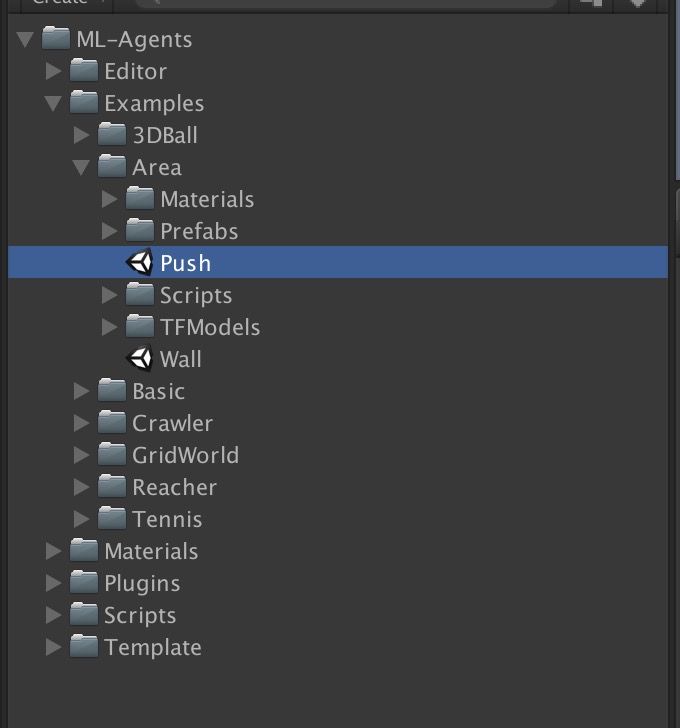Click the TFModels folder icon
This screenshot has width=680, height=728.
click(x=140, y=326)
